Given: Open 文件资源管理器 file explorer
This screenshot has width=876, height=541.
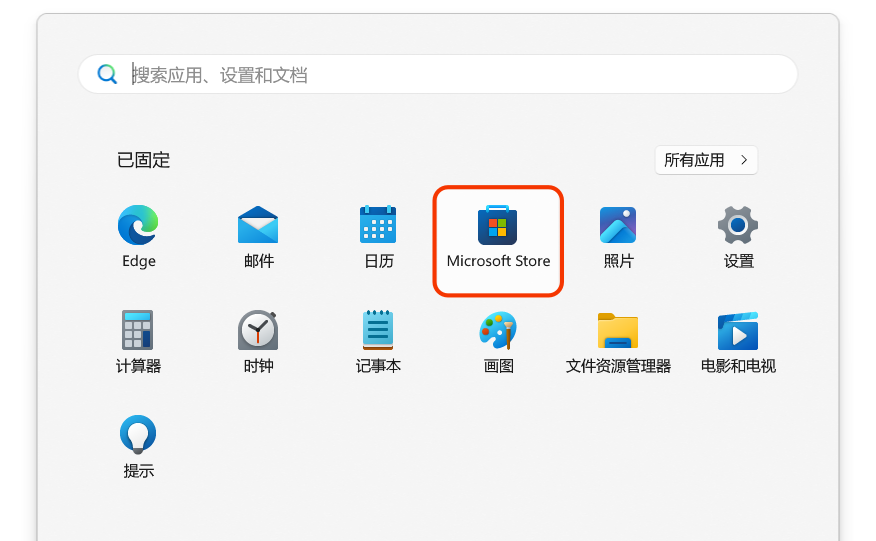Looking at the screenshot, I should point(618,331).
